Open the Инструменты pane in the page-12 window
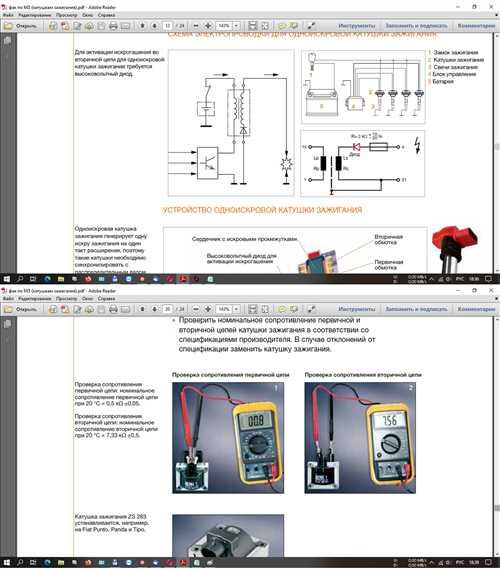The image size is (500, 570). tap(356, 26)
